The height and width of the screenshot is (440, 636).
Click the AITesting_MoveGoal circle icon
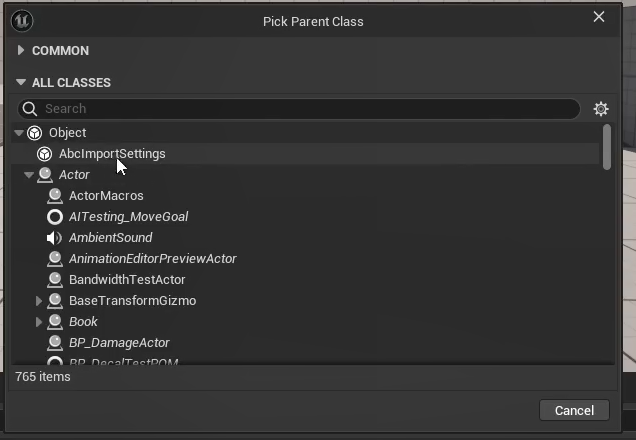click(x=54, y=217)
